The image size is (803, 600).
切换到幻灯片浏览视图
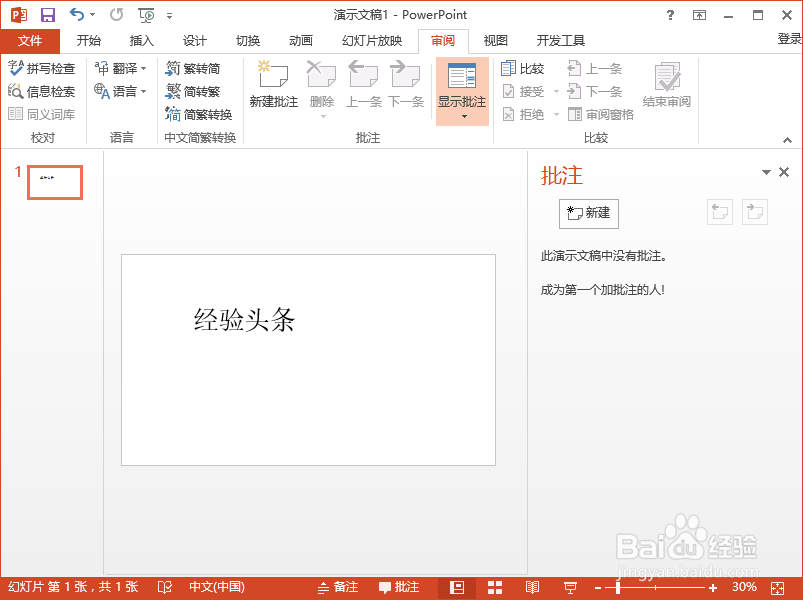pyautogui.click(x=494, y=587)
